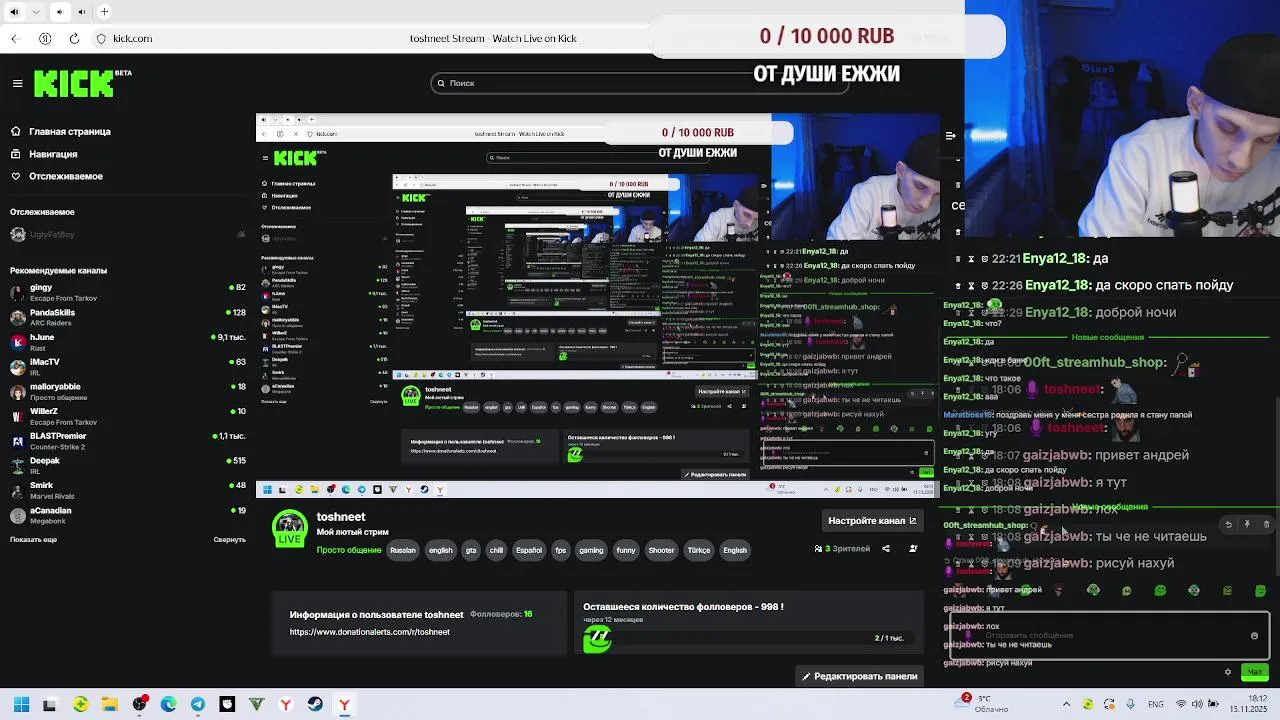Screen dimensions: 1280x720
Task: Click the green Чат send button
Action: coord(1254,672)
